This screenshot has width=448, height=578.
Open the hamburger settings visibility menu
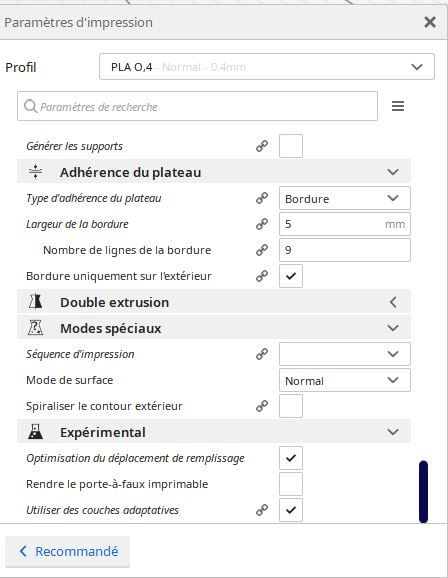[398, 106]
